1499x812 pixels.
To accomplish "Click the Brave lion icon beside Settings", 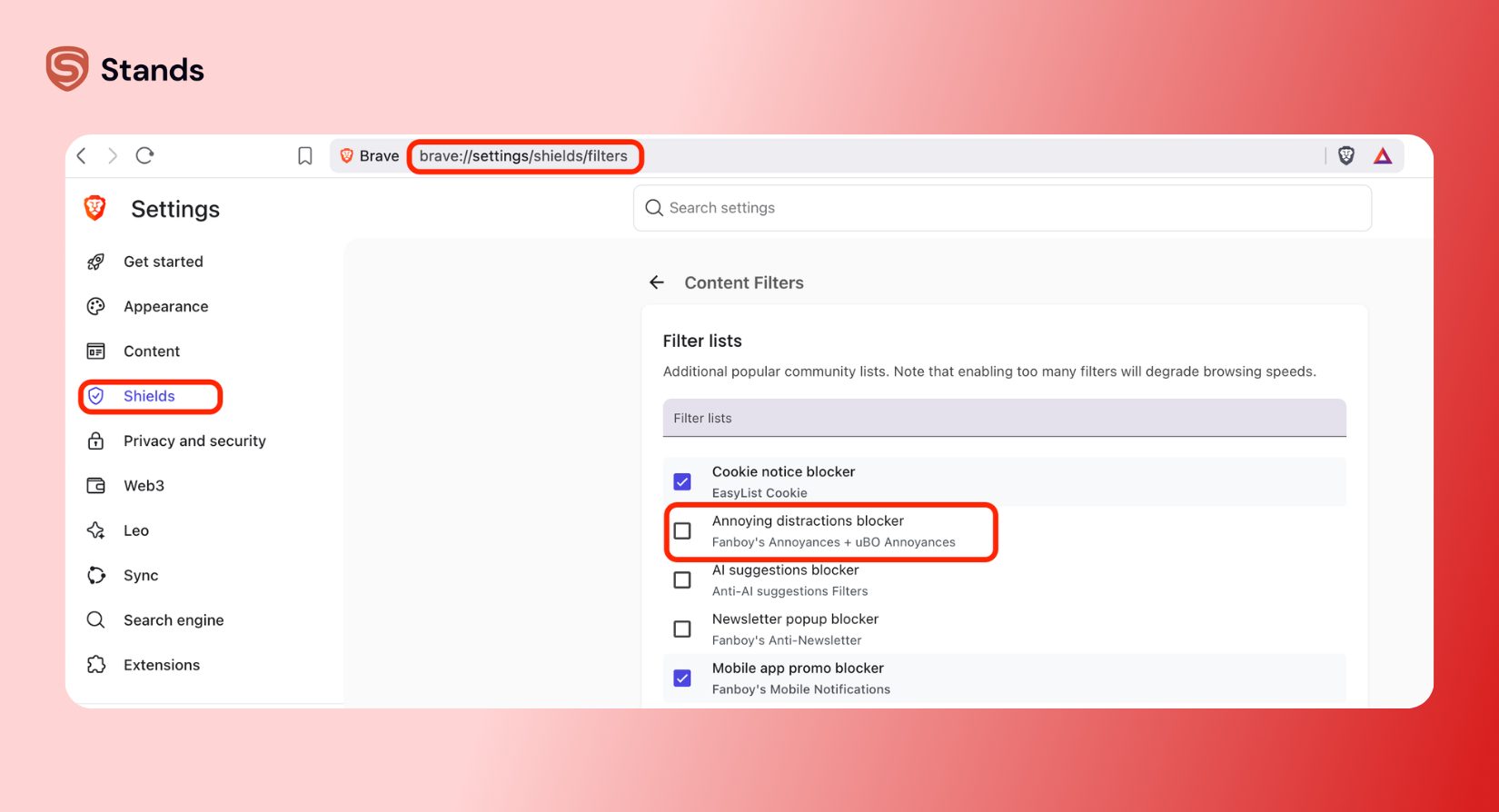I will [95, 208].
